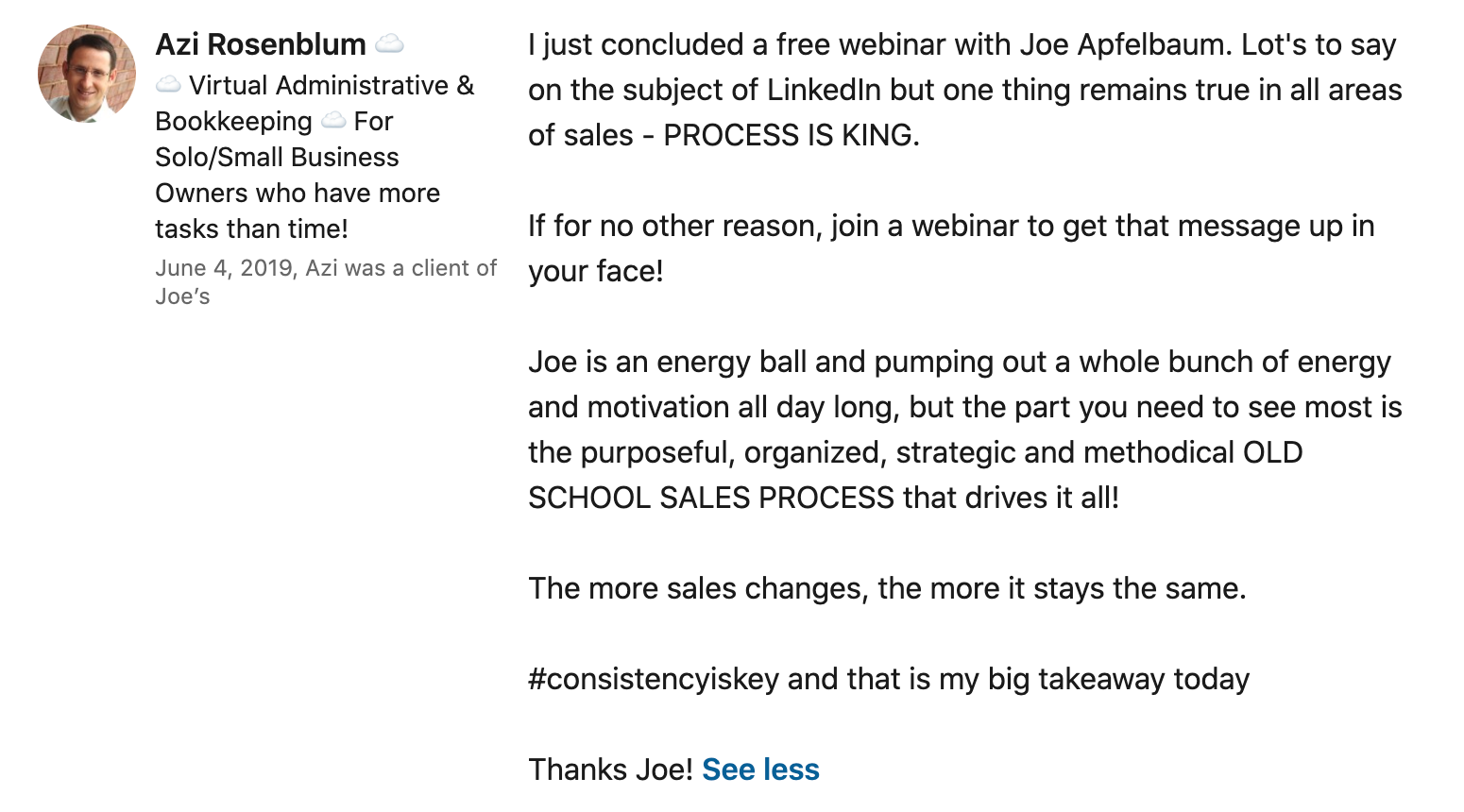Click the cloud icon before "Virtual Administrative"
The height and width of the screenshot is (812, 1464).
tap(168, 86)
